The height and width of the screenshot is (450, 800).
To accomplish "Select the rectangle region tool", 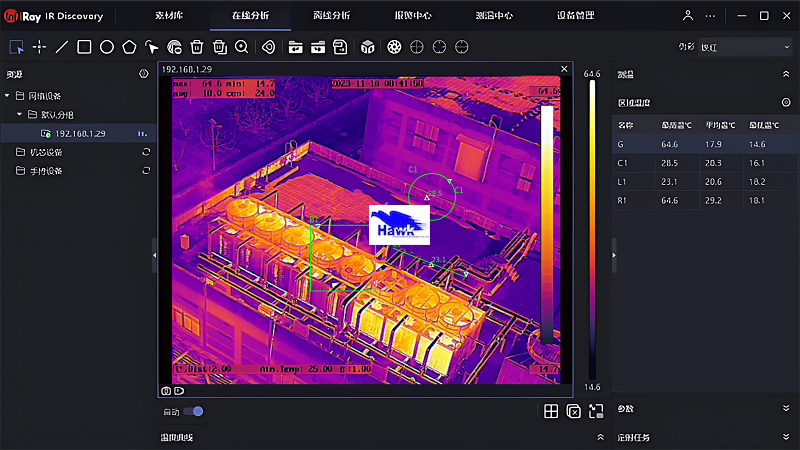I will coord(84,47).
